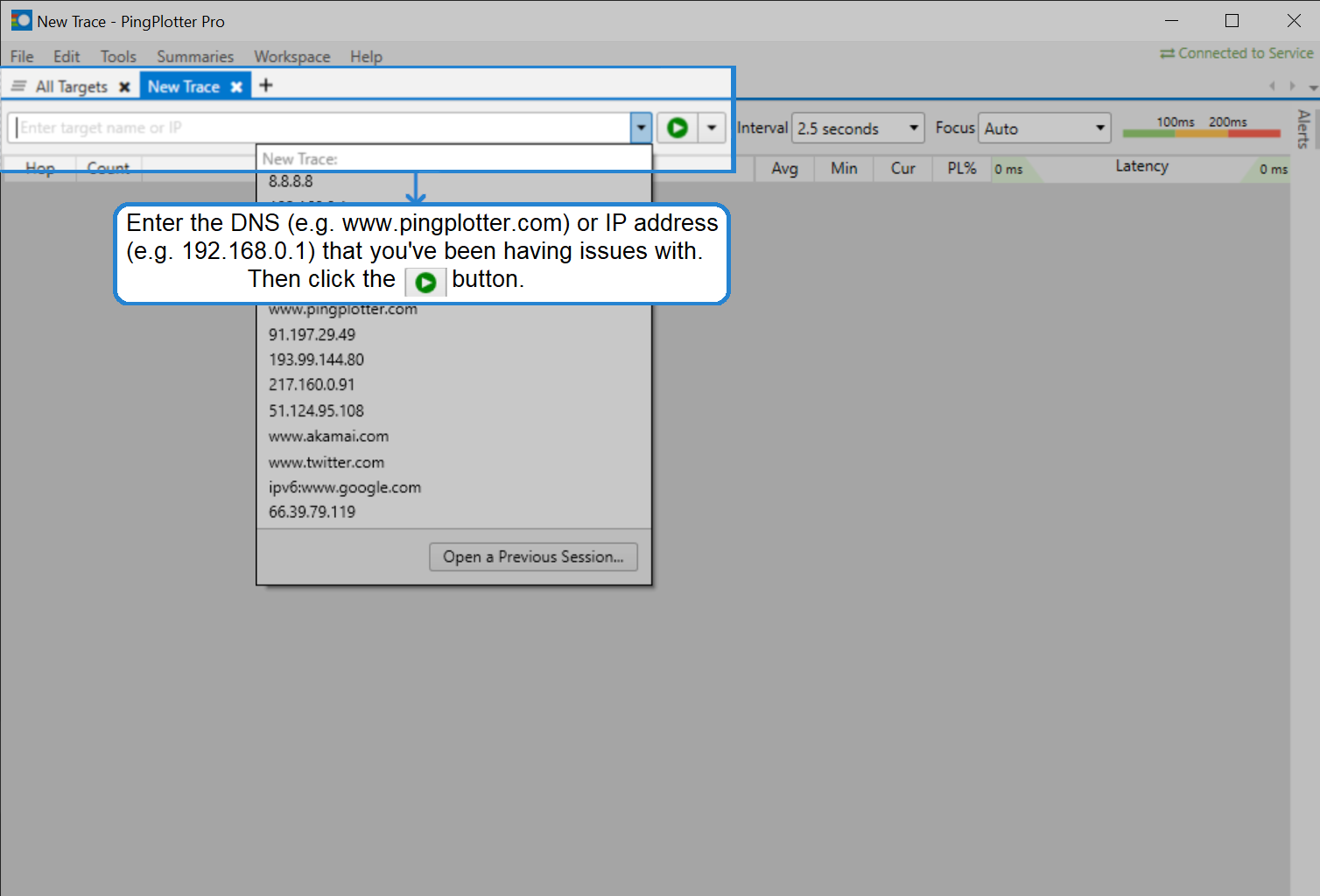1320x896 pixels.
Task: Click the 100ms/200ms latency color scale
Action: (x=1201, y=128)
